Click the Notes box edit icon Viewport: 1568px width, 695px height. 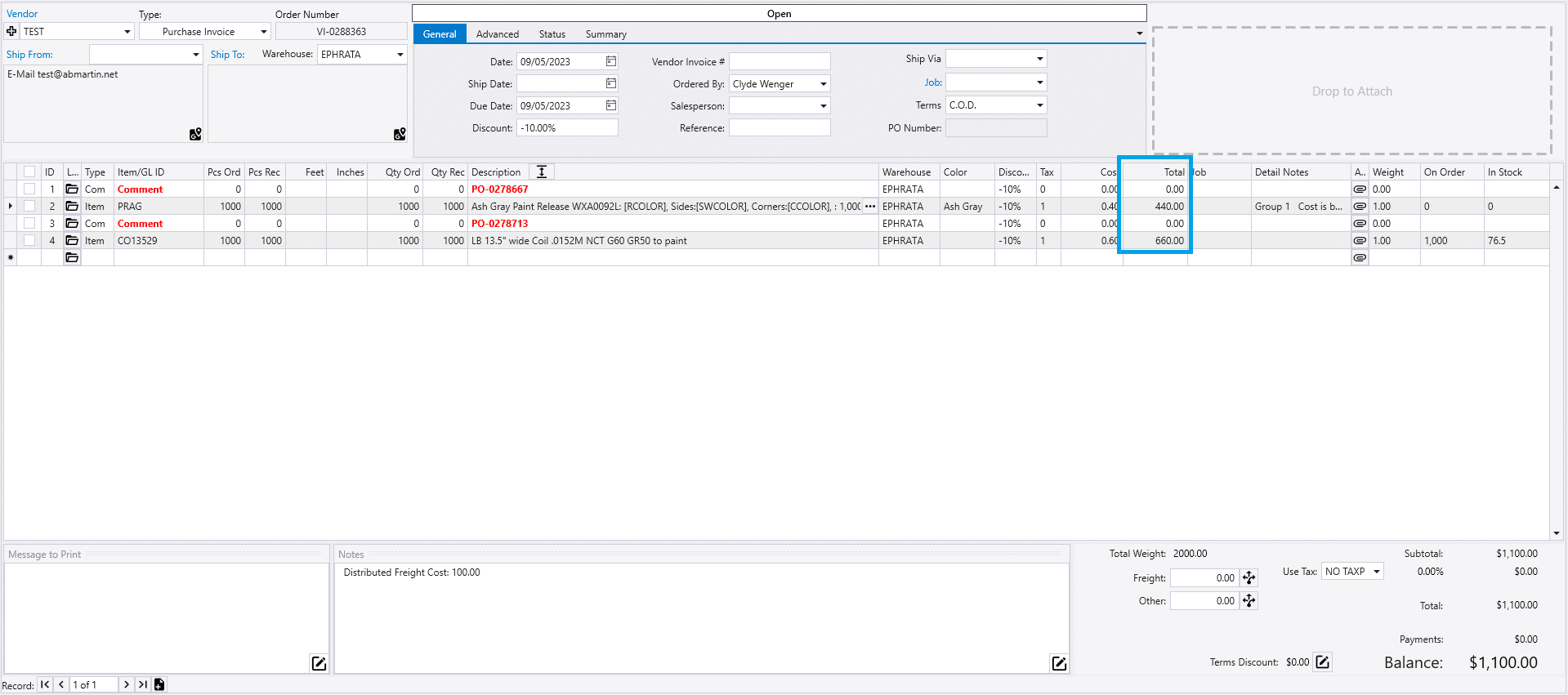pos(1059,663)
